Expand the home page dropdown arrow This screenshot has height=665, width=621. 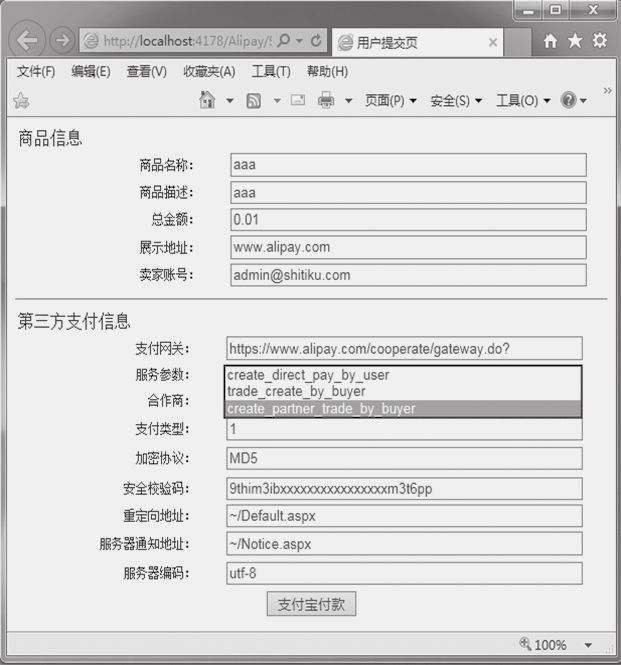coord(229,101)
